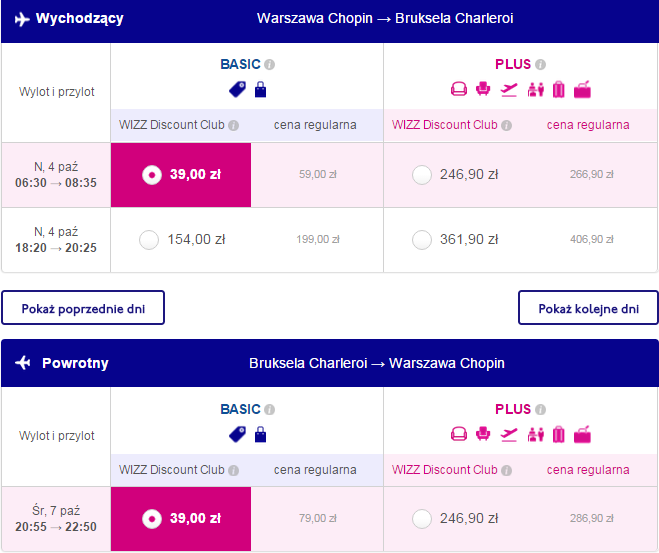Viewport: 659px width, 553px height.
Task: Click Pokaż poprzednie dni button
Action: click(x=83, y=308)
